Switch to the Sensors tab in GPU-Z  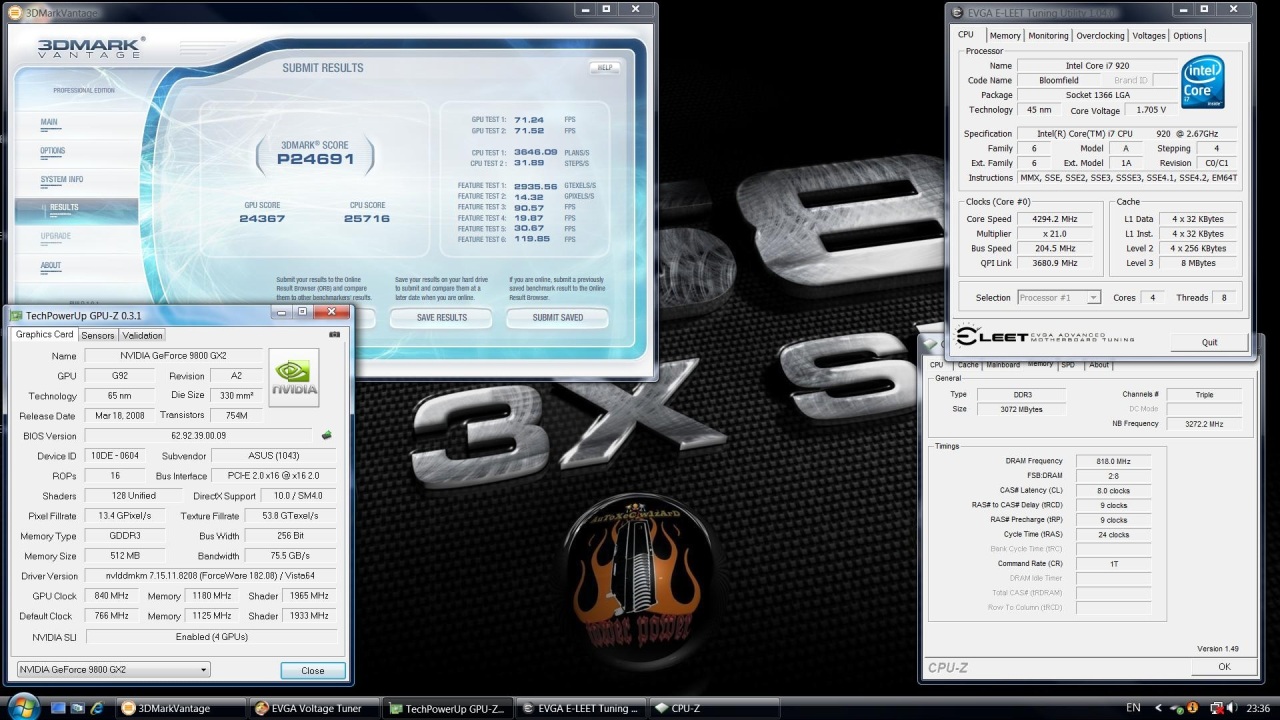(x=98, y=335)
